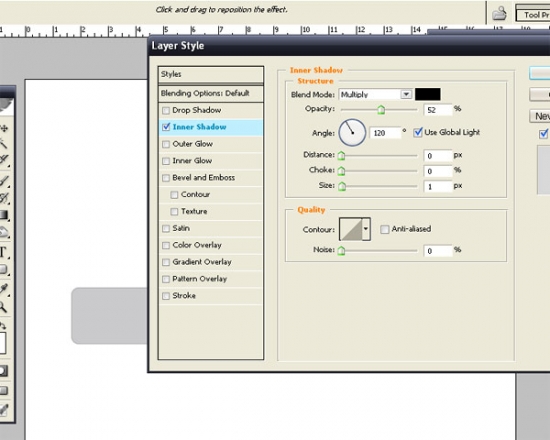Click the white foreground color box in toolbox
Image resolution: width=550 pixels, height=440 pixels.
point(3,343)
